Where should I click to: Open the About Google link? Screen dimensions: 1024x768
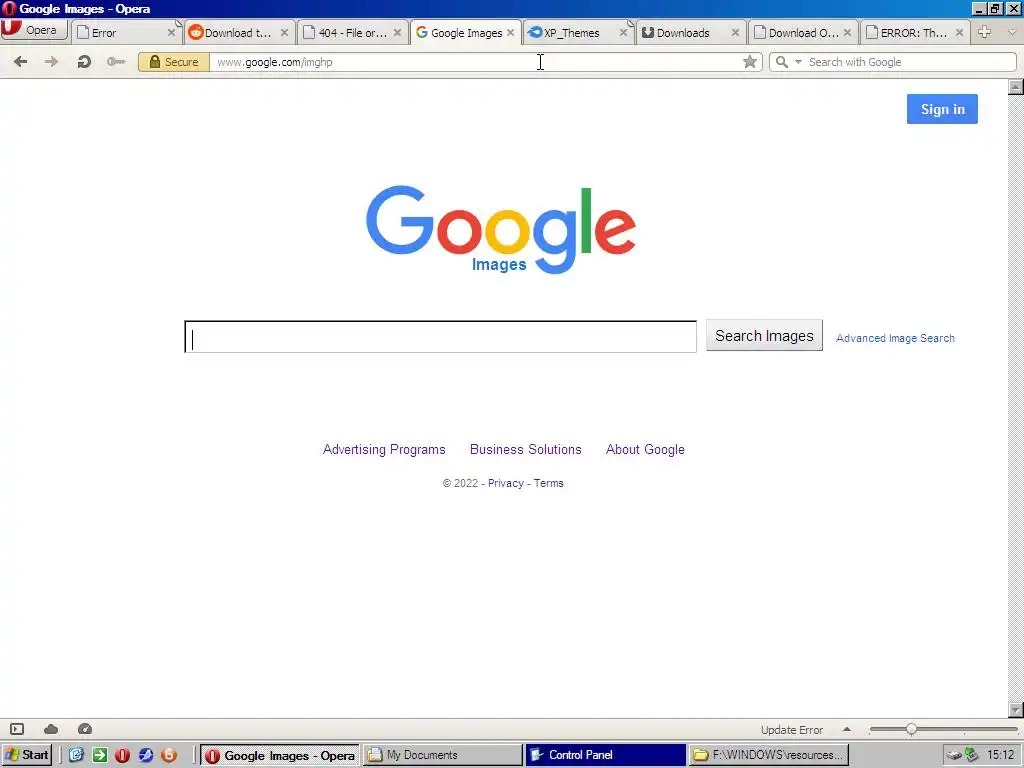645,449
